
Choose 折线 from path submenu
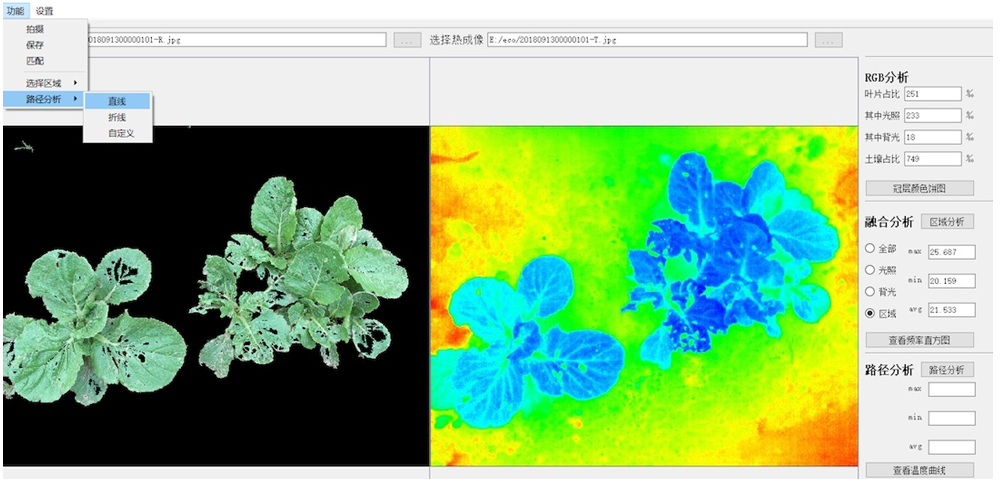[x=117, y=117]
